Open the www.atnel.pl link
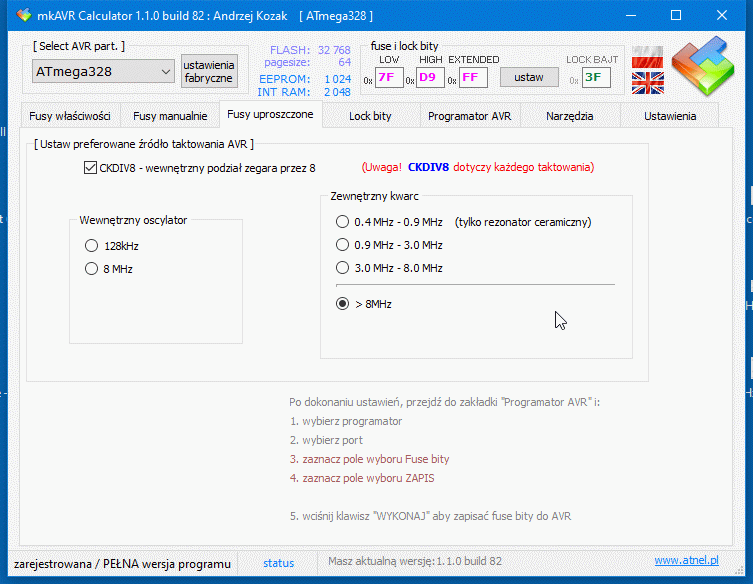The width and height of the screenshot is (753, 584). pos(686,562)
